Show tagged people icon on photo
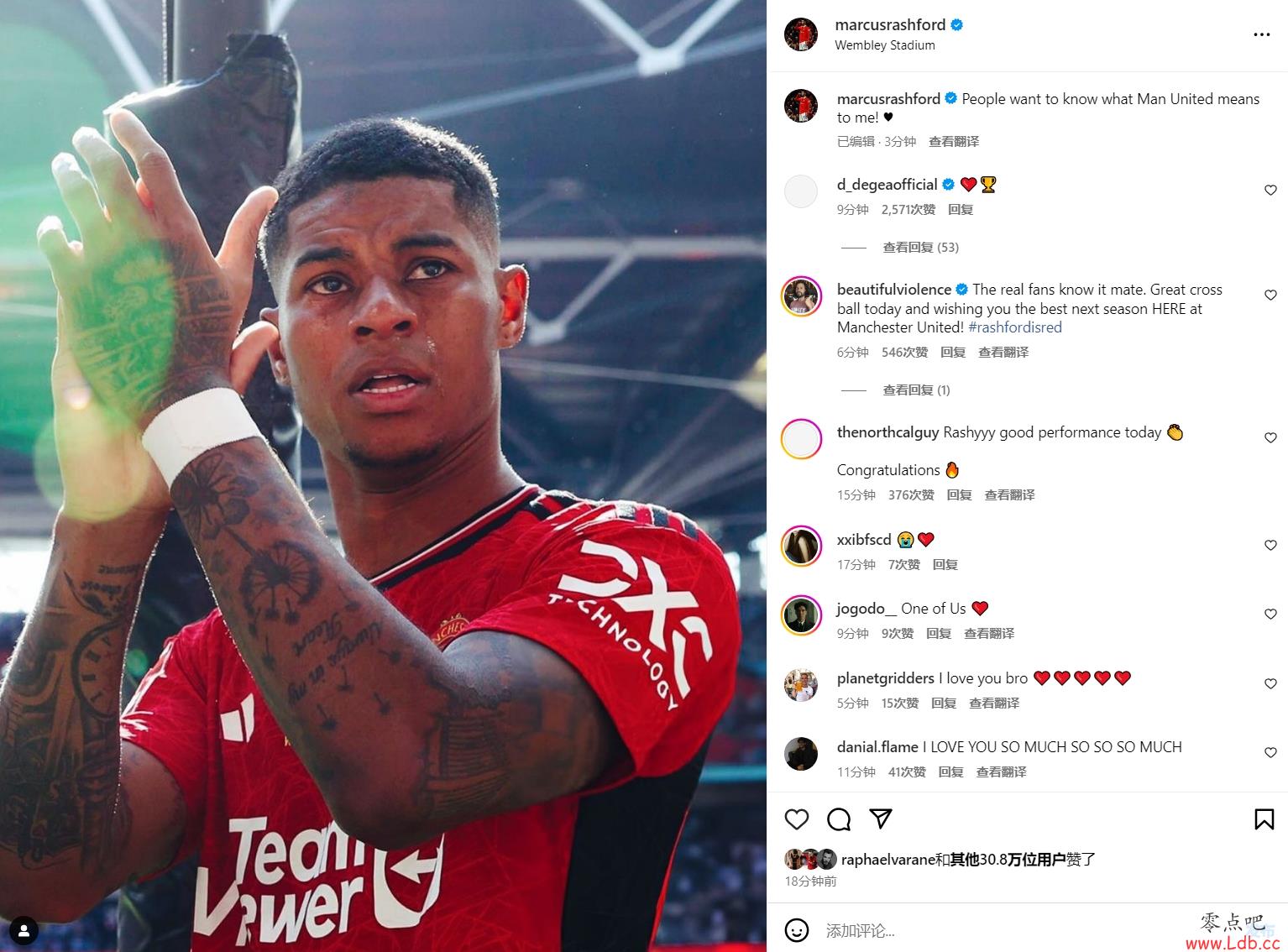Viewport: 1288px width, 952px height. 24,930
